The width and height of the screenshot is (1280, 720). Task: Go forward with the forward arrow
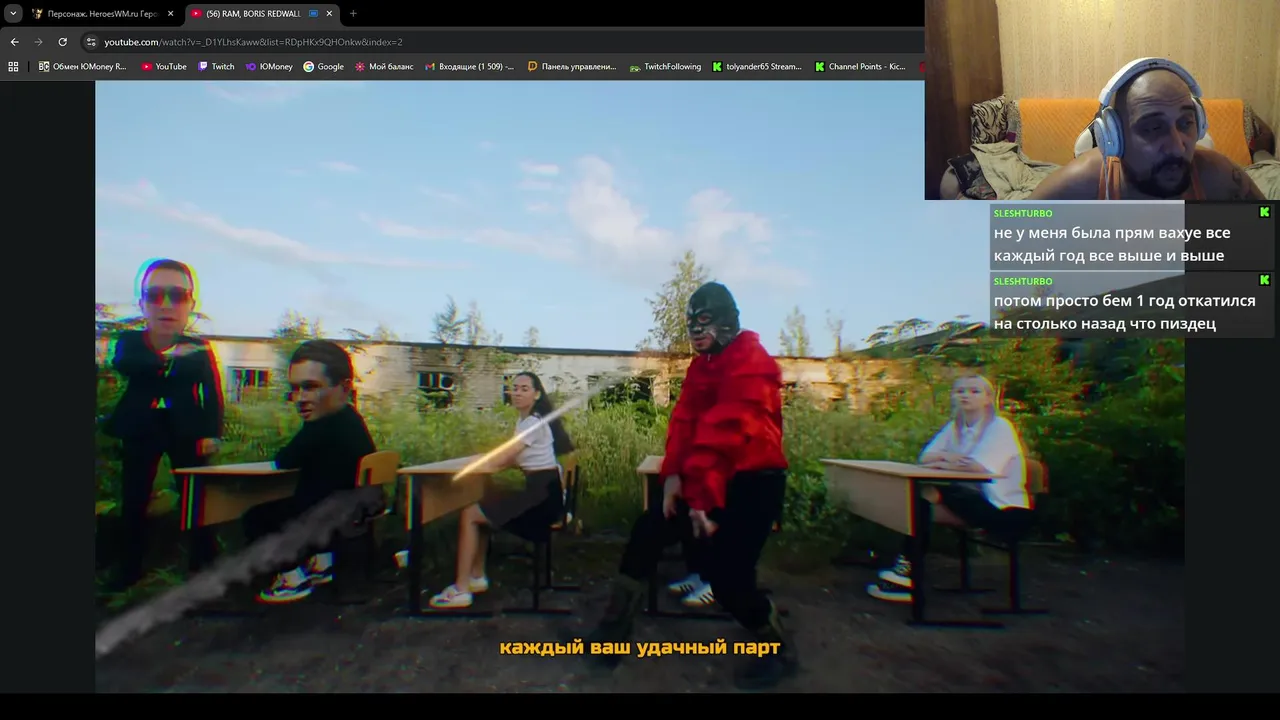pos(38,42)
